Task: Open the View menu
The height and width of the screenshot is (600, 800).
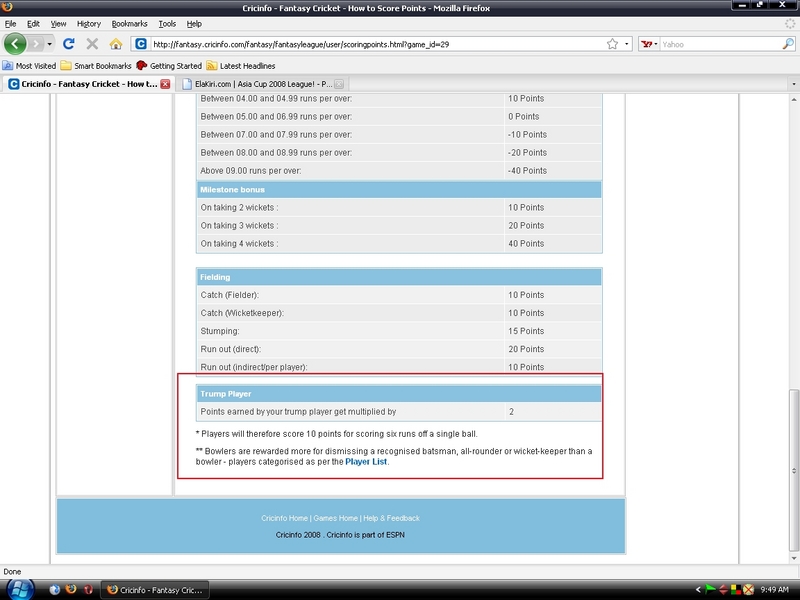Action: point(58,24)
